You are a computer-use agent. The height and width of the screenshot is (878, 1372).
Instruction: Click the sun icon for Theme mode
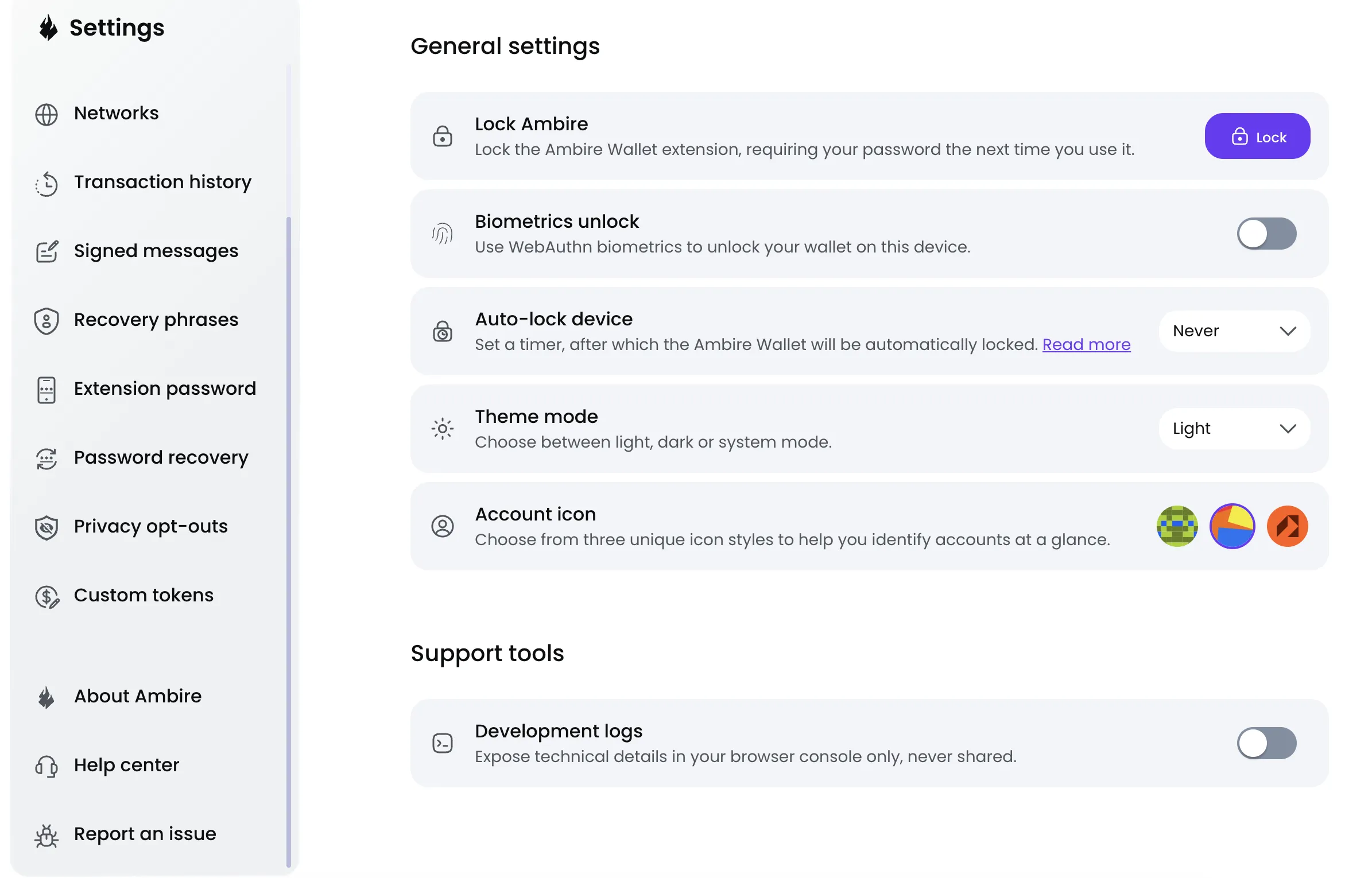click(x=443, y=429)
